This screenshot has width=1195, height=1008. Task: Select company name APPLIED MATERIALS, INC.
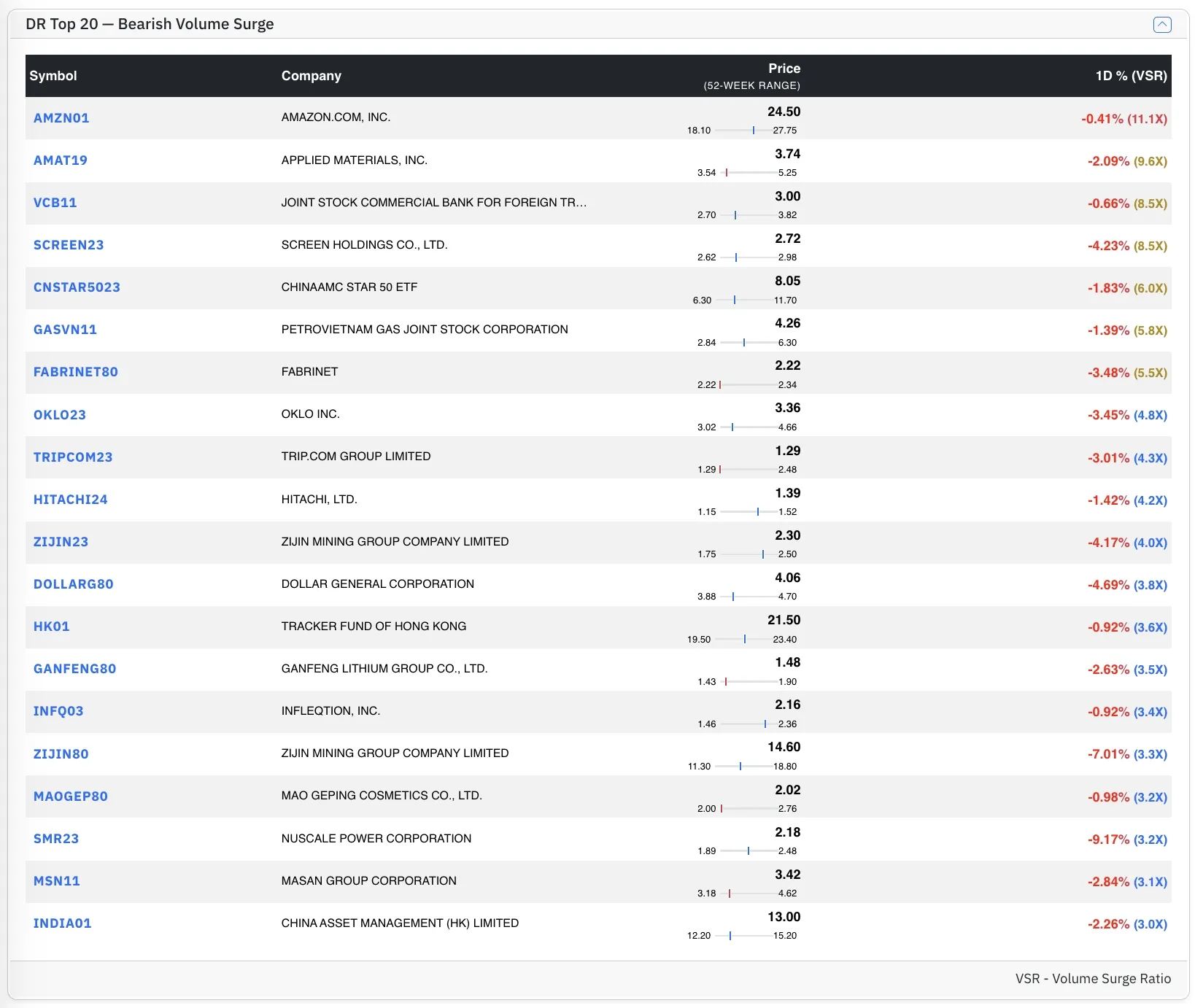[355, 160]
